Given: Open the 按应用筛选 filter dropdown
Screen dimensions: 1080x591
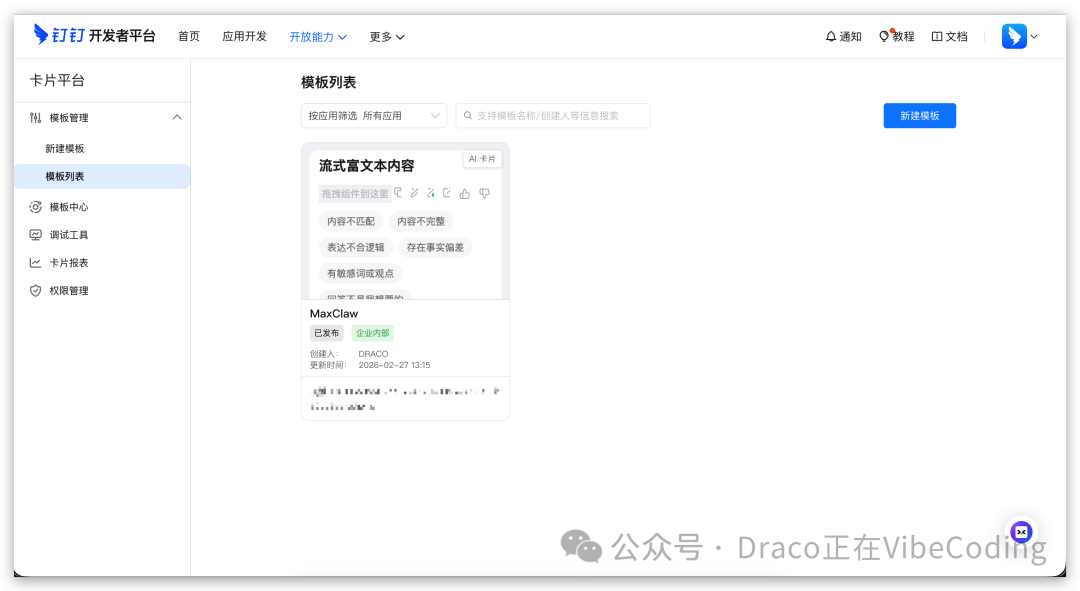Looking at the screenshot, I should 372,115.
